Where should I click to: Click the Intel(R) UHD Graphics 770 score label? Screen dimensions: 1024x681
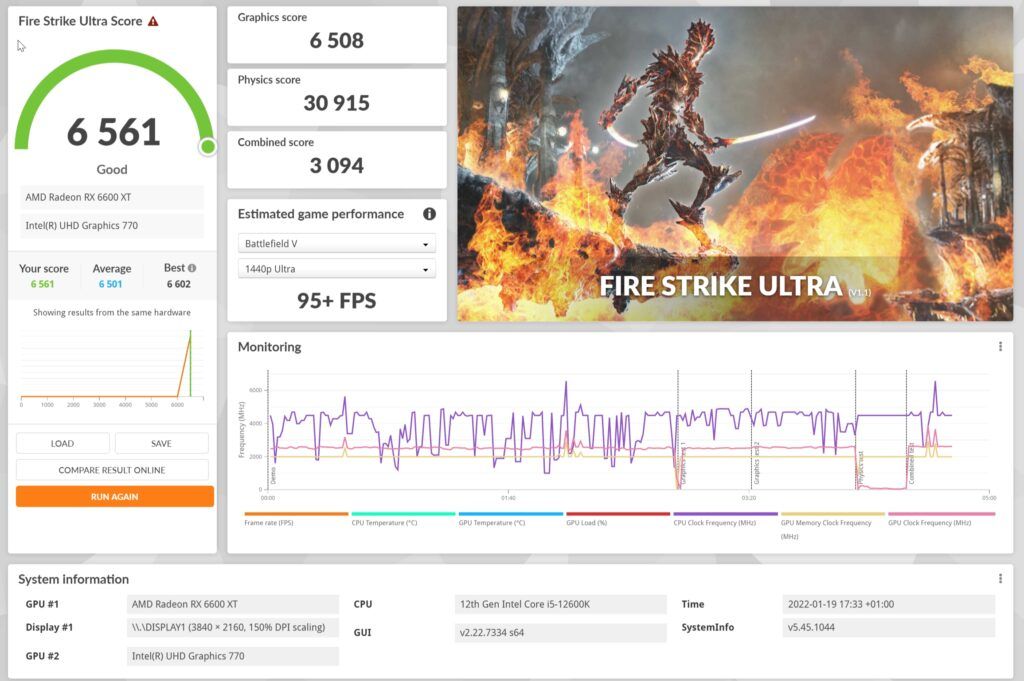coord(112,226)
